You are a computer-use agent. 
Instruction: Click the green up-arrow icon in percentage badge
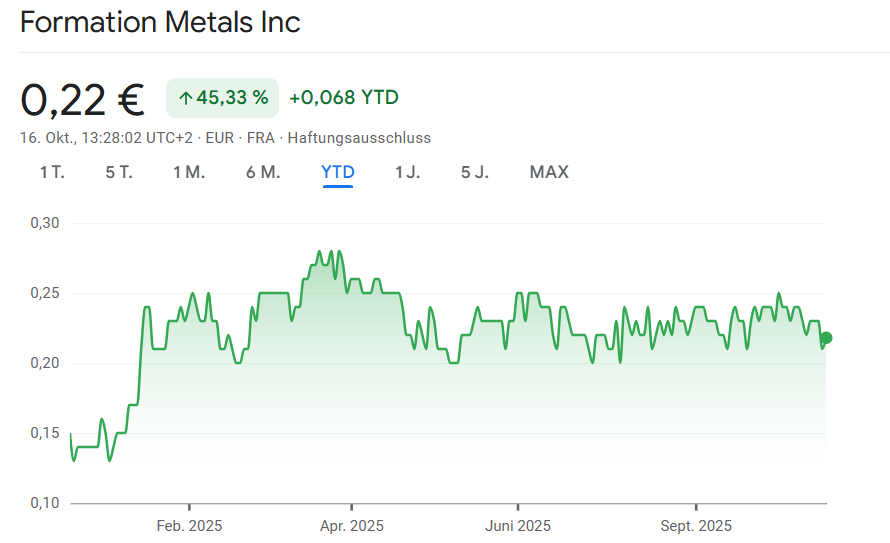click(x=184, y=97)
